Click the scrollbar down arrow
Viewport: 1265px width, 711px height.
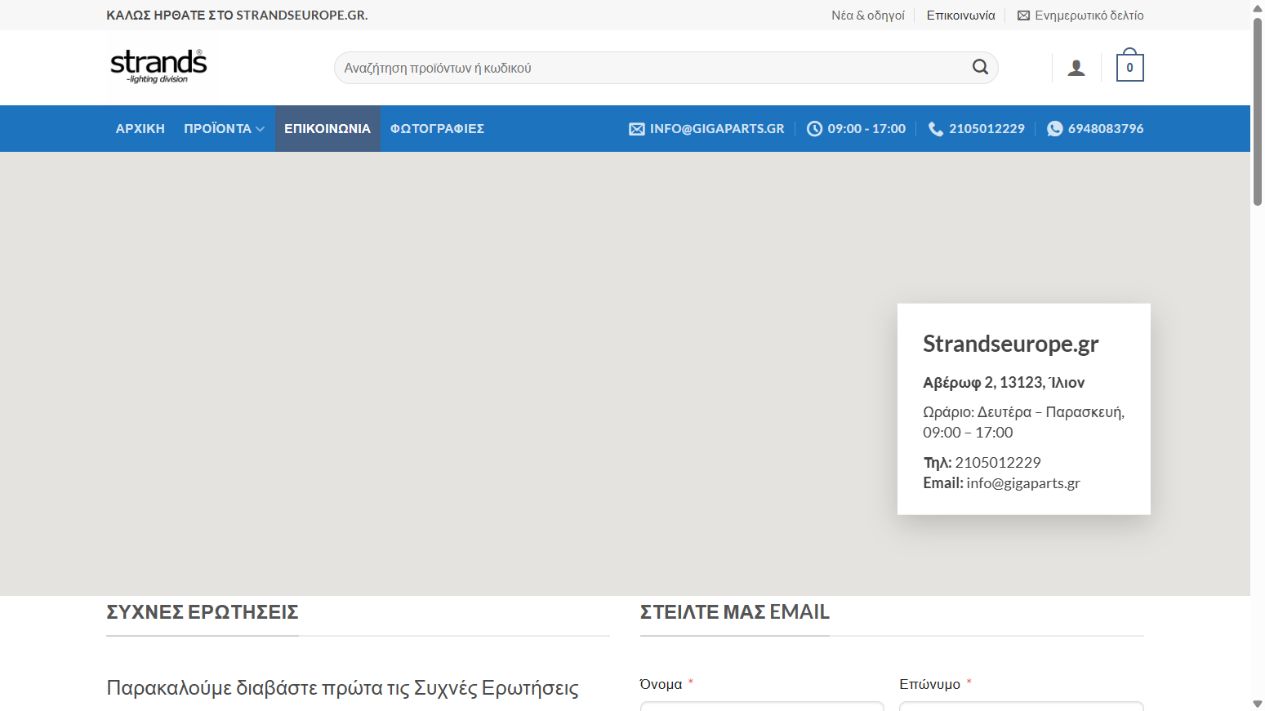point(1258,703)
